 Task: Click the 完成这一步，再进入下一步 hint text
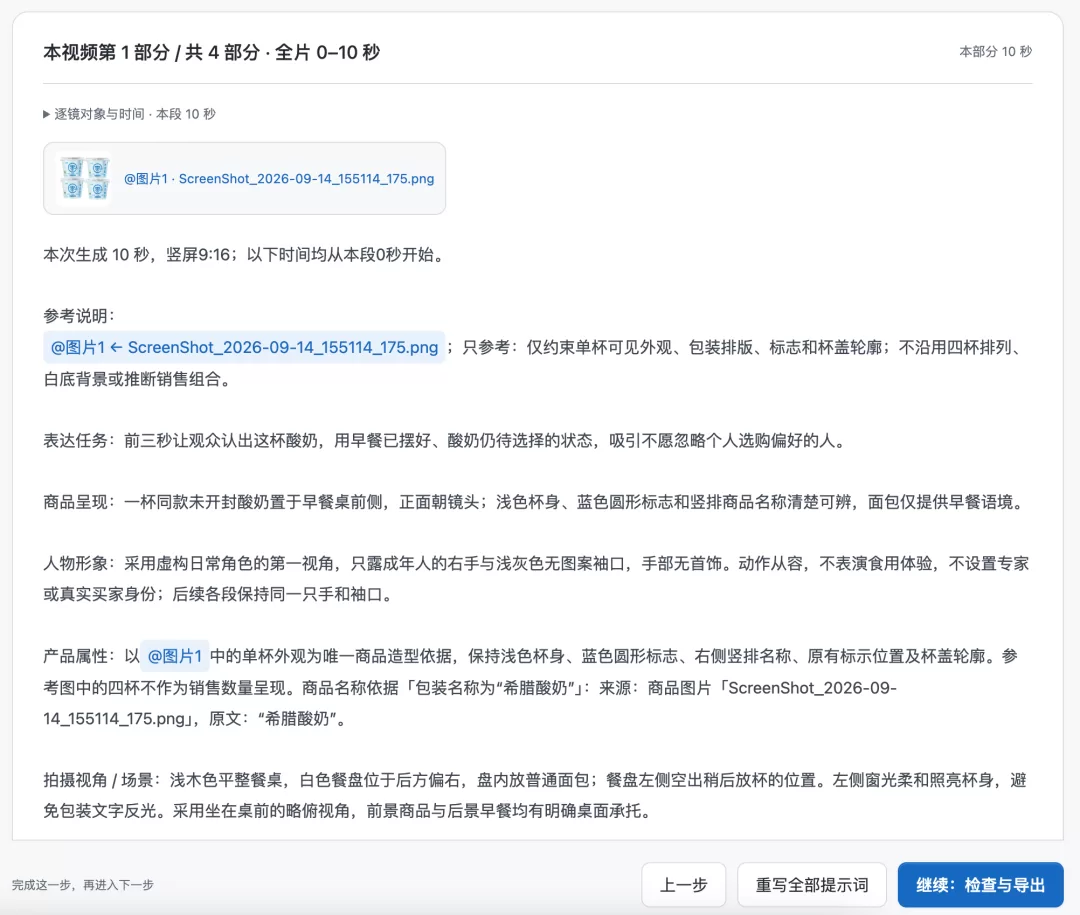(83, 885)
